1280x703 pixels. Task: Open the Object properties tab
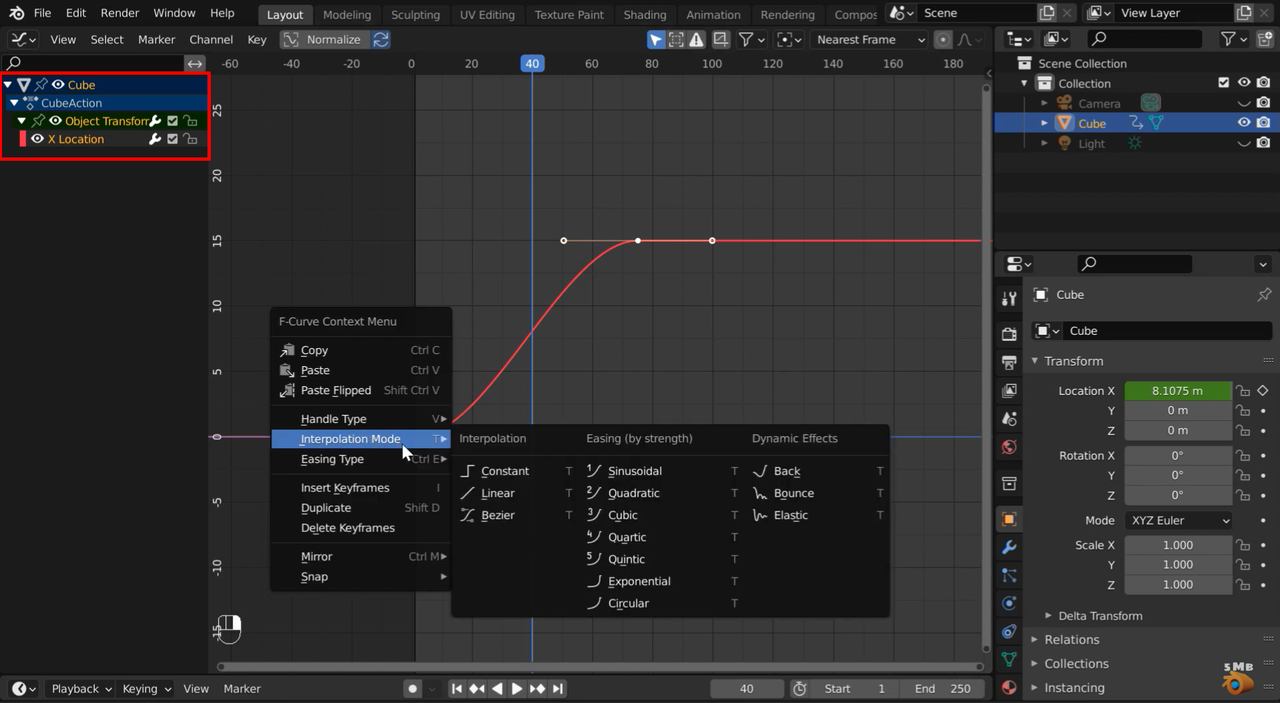click(1009, 519)
